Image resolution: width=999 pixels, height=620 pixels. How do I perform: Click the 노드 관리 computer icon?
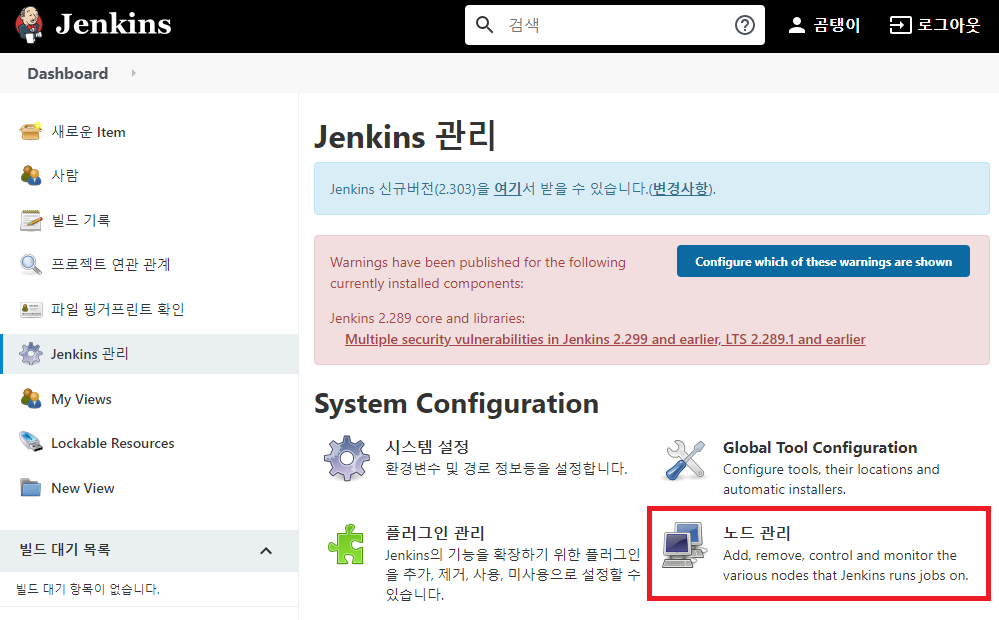[x=684, y=545]
